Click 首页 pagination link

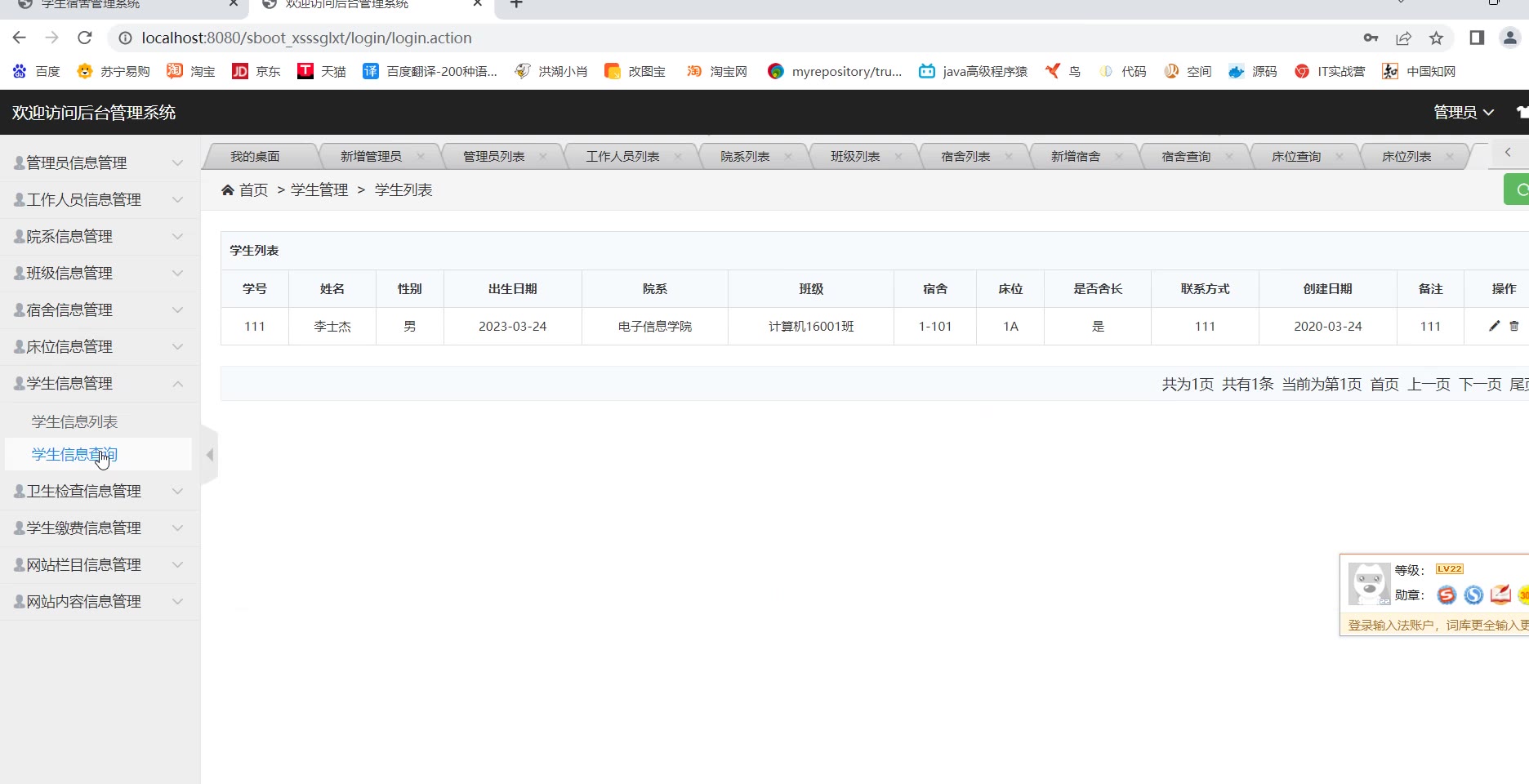click(x=1384, y=384)
